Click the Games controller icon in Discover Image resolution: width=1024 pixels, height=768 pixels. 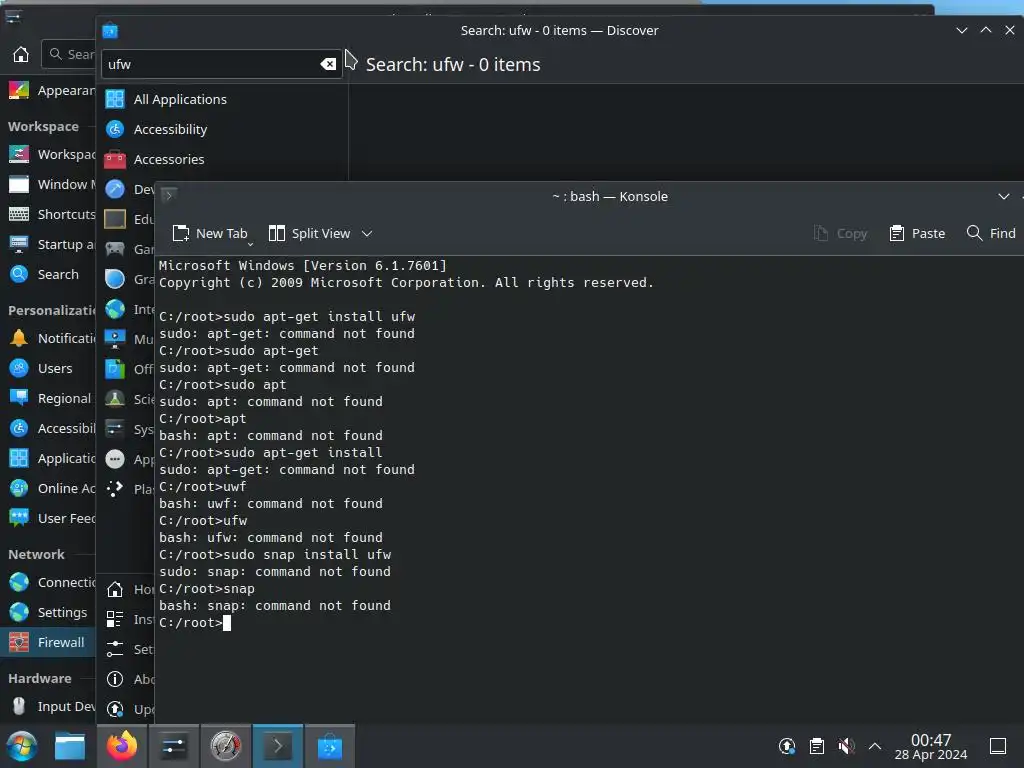click(x=115, y=249)
